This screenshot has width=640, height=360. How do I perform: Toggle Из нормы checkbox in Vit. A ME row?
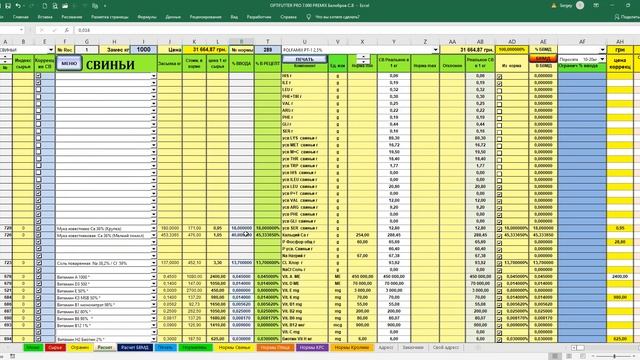point(500,277)
